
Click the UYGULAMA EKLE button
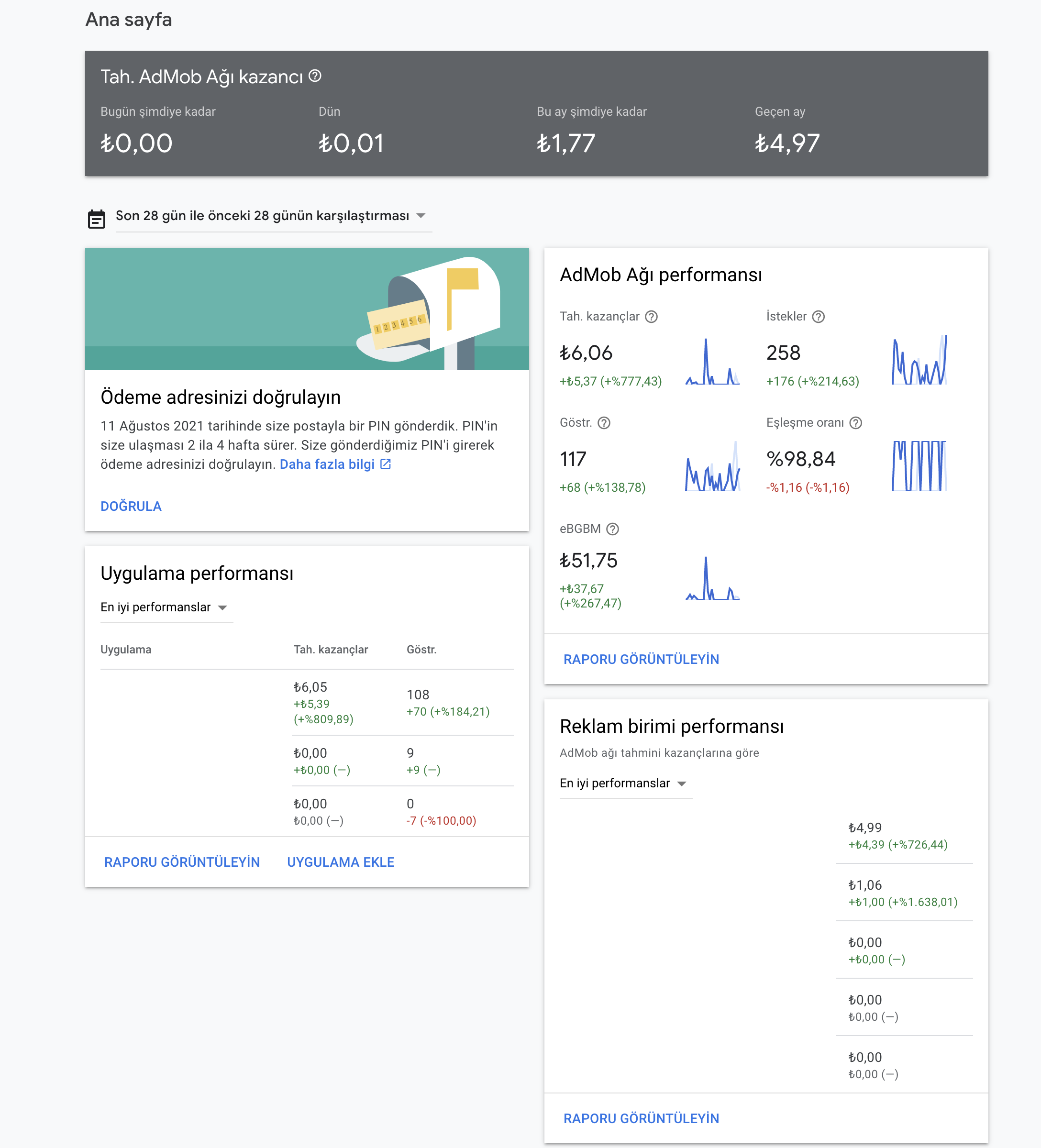tap(341, 862)
